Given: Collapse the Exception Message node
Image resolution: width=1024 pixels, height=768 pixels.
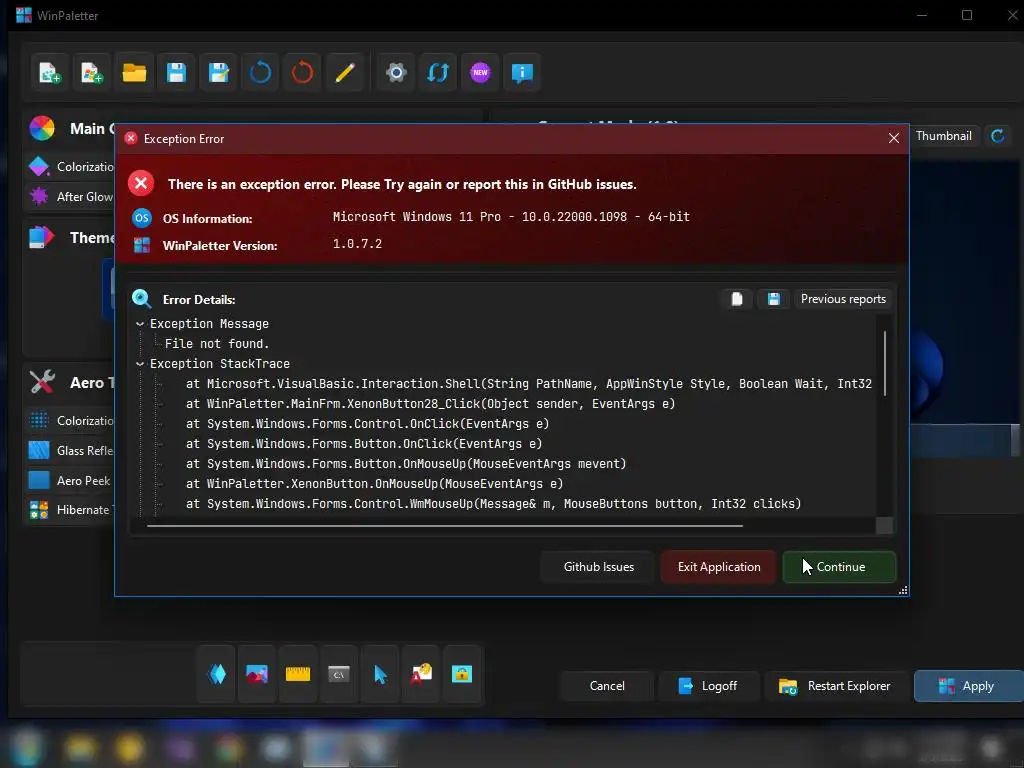Looking at the screenshot, I should click(140, 324).
